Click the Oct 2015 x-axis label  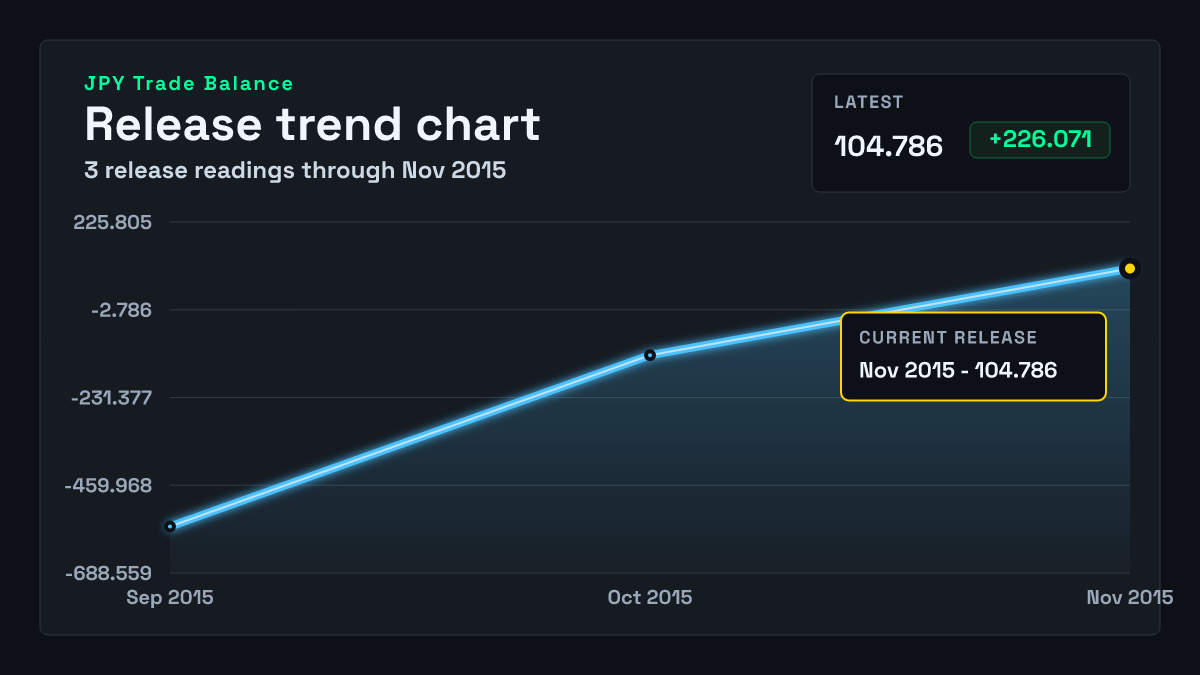tap(650, 597)
